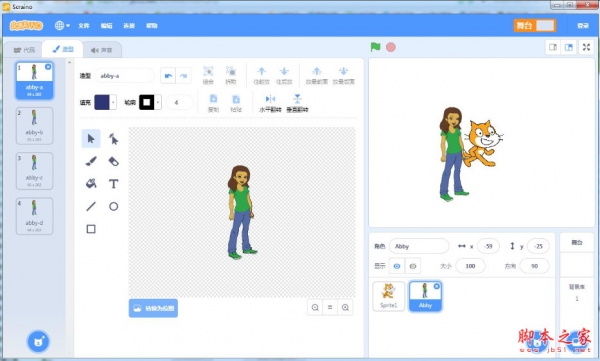Click the black outline color swatch

coord(147,102)
